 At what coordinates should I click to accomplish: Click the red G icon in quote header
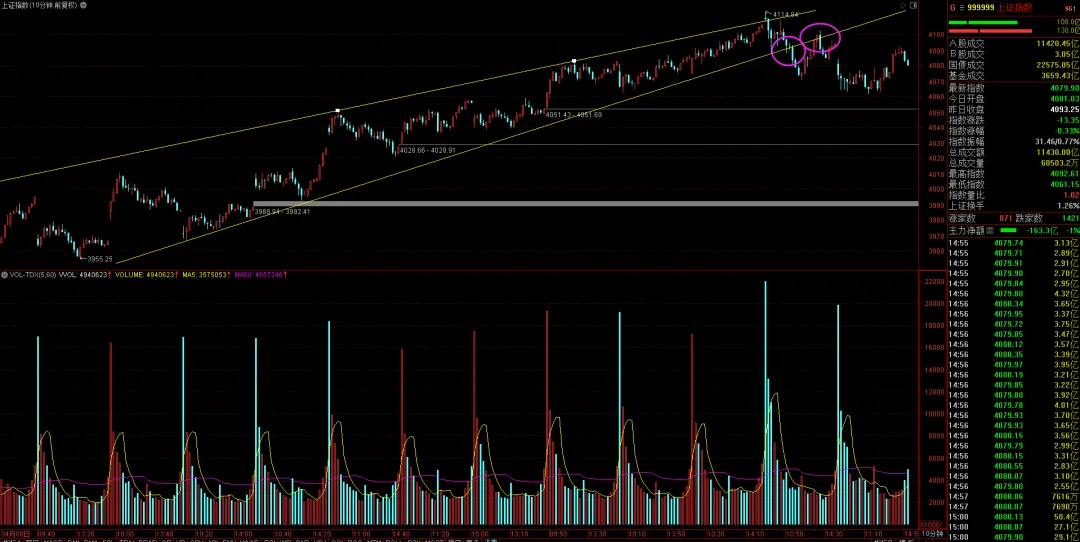[x=953, y=8]
